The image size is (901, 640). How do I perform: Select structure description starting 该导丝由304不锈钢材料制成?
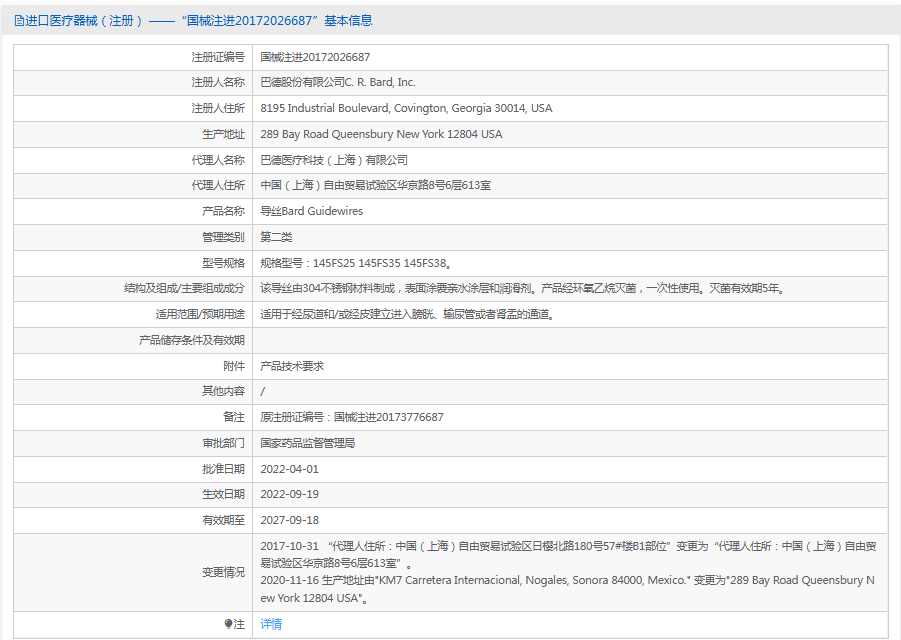click(523, 288)
